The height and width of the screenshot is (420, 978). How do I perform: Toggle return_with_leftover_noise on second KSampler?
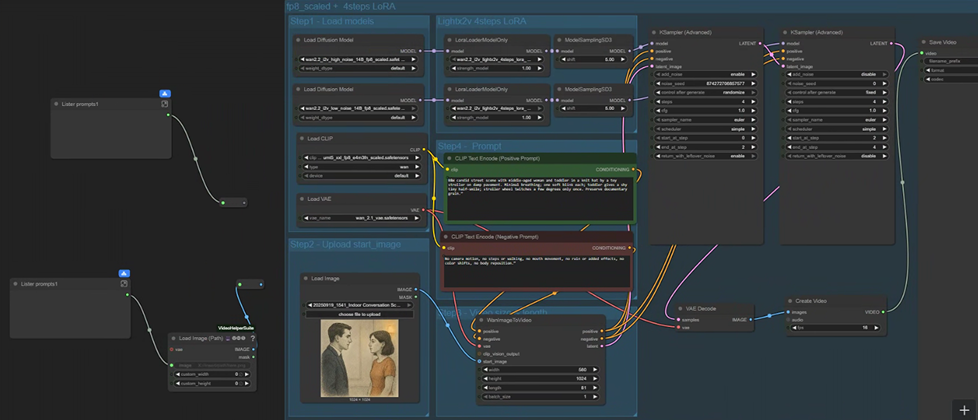(831, 156)
